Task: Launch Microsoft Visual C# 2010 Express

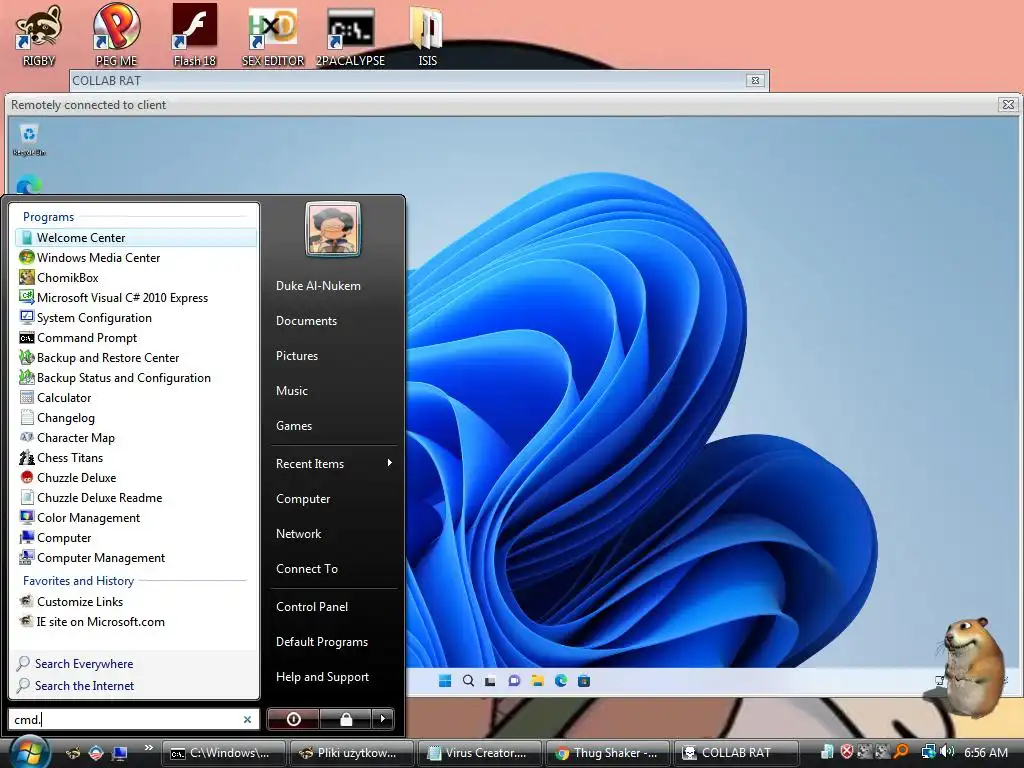Action: [136, 298]
